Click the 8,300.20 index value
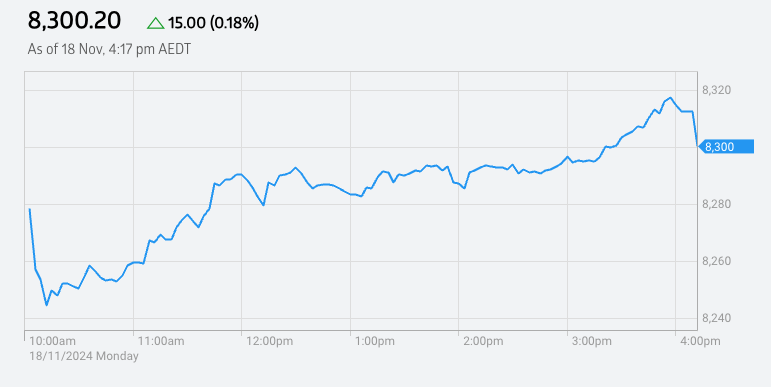Screen dimensions: 771x387 pyautogui.click(x=74, y=21)
